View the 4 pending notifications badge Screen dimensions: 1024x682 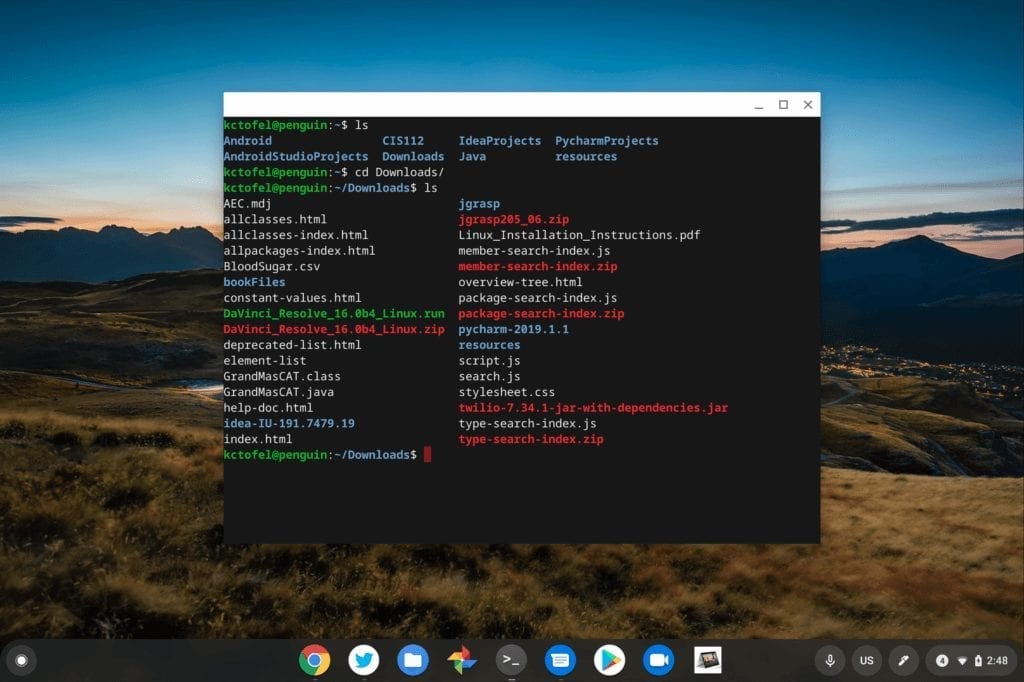tap(942, 660)
